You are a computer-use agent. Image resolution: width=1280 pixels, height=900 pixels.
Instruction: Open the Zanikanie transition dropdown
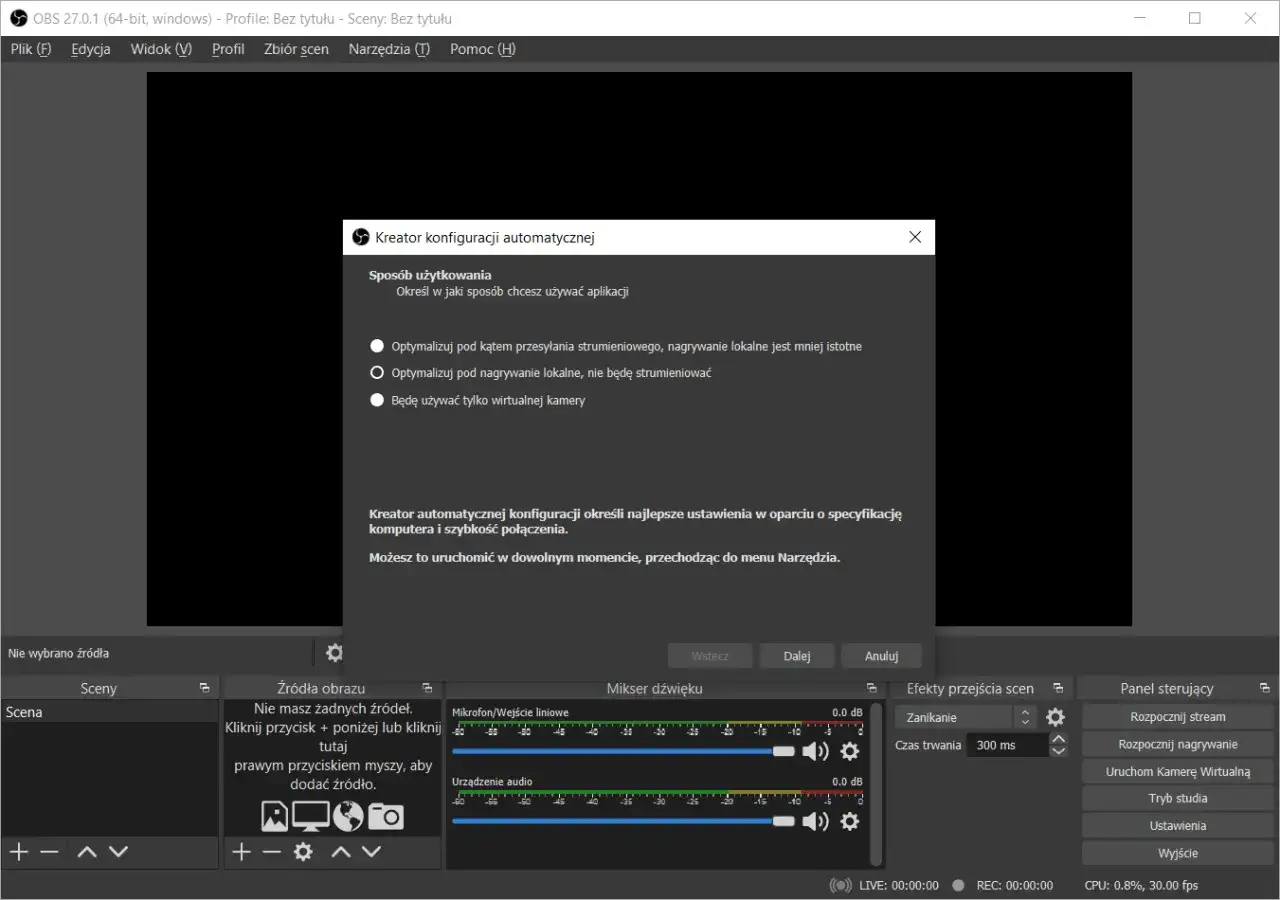[965, 717]
